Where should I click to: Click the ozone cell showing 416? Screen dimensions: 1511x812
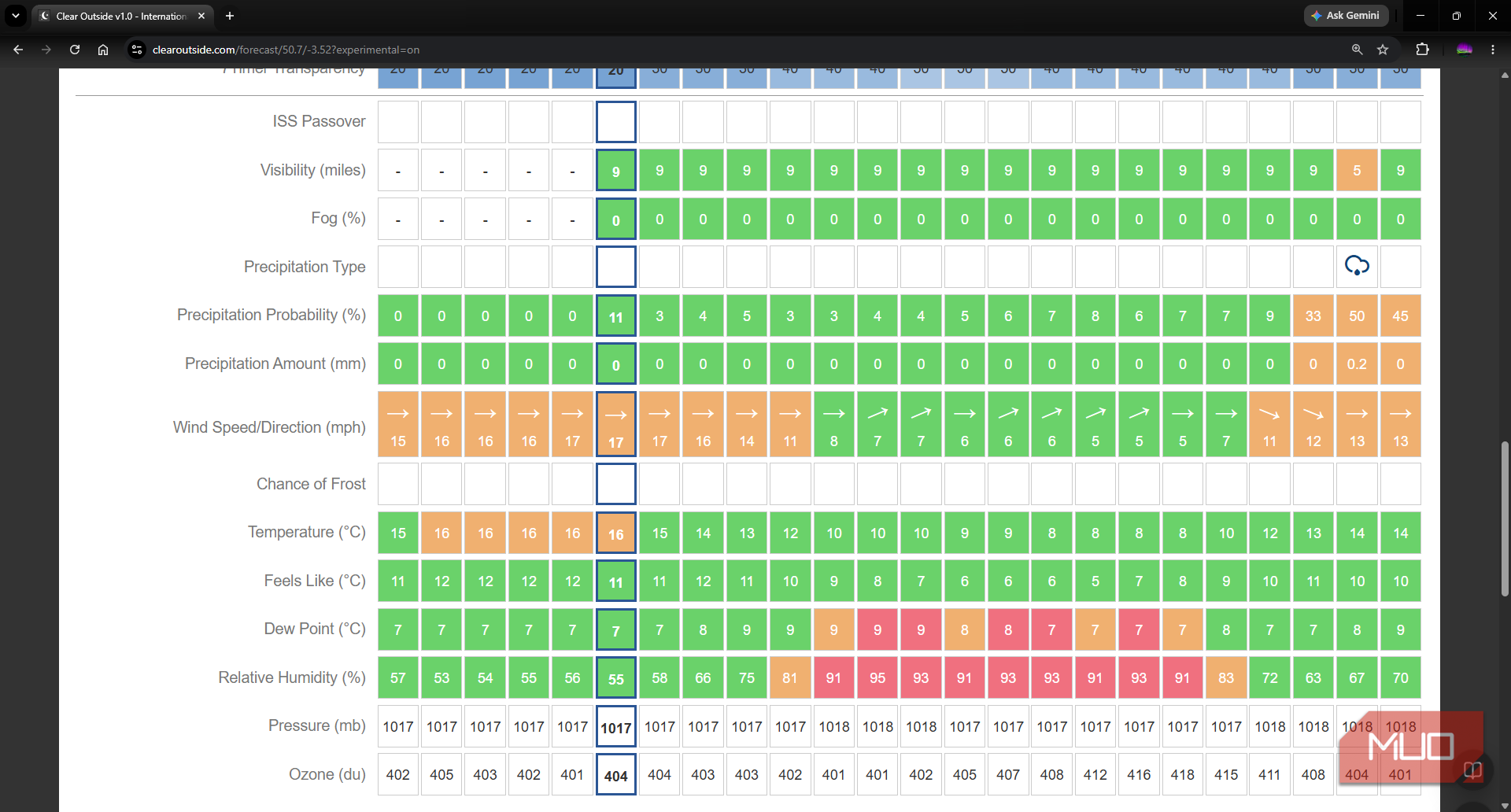pyautogui.click(x=1139, y=774)
